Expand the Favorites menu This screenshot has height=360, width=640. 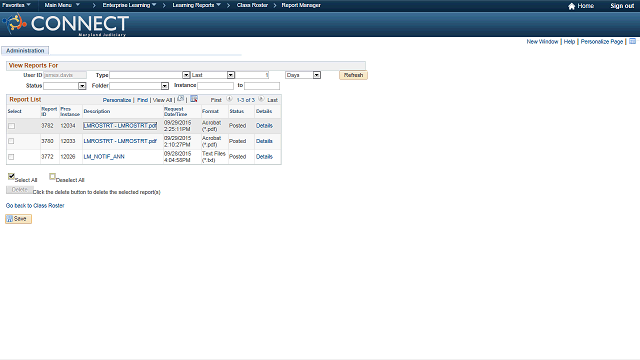coord(16,5)
